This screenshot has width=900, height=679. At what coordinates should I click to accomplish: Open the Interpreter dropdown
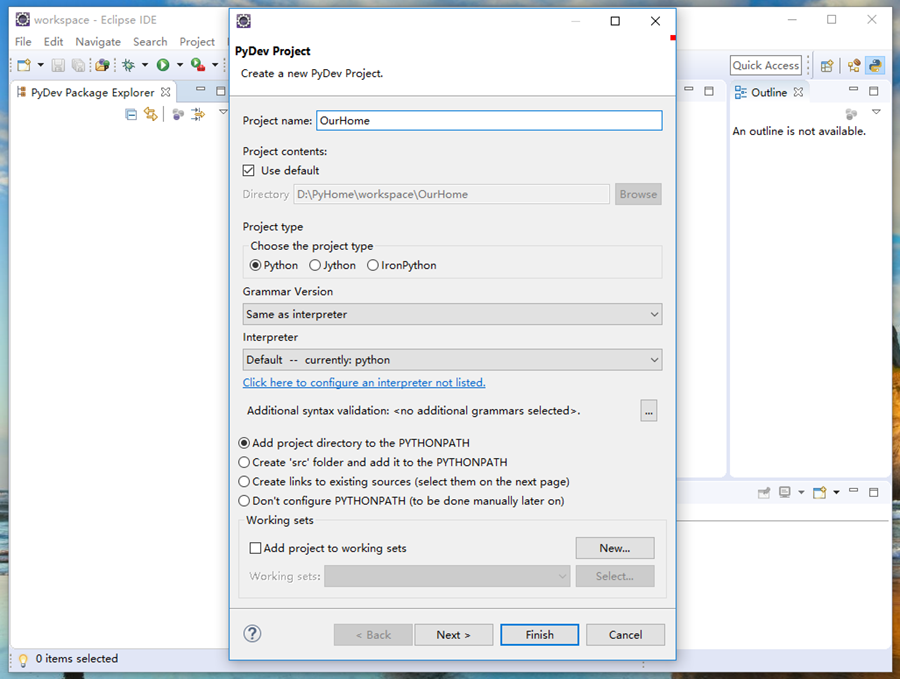pos(452,360)
